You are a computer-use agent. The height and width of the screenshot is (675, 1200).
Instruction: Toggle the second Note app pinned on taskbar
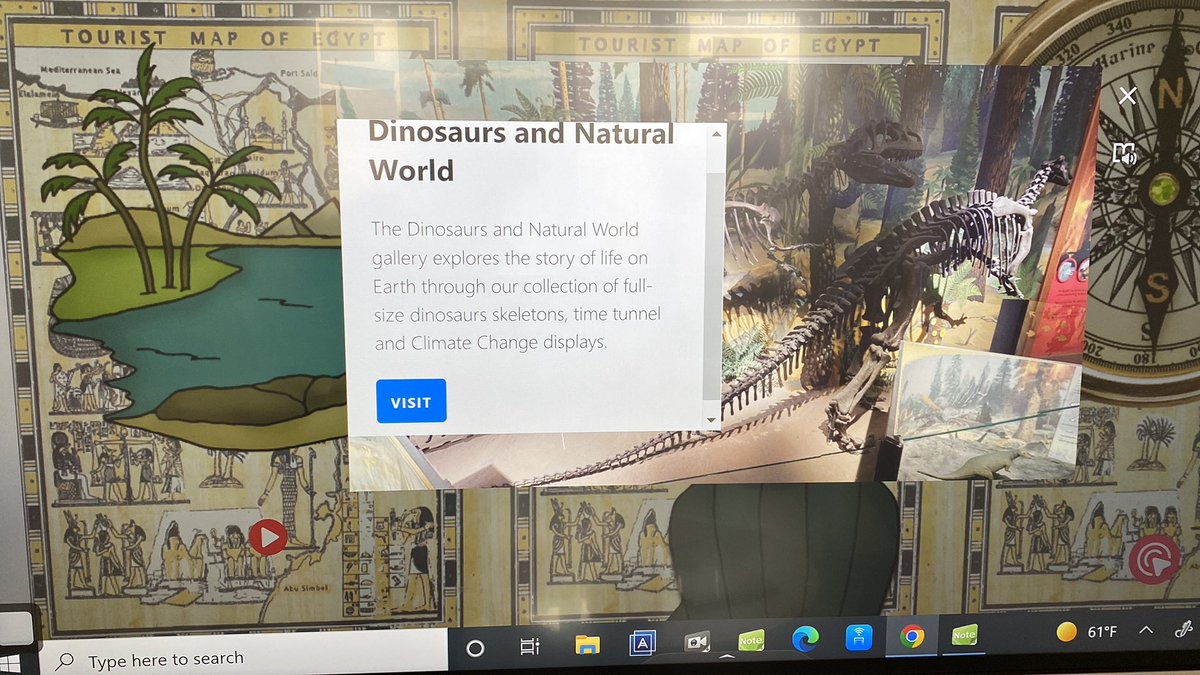964,634
